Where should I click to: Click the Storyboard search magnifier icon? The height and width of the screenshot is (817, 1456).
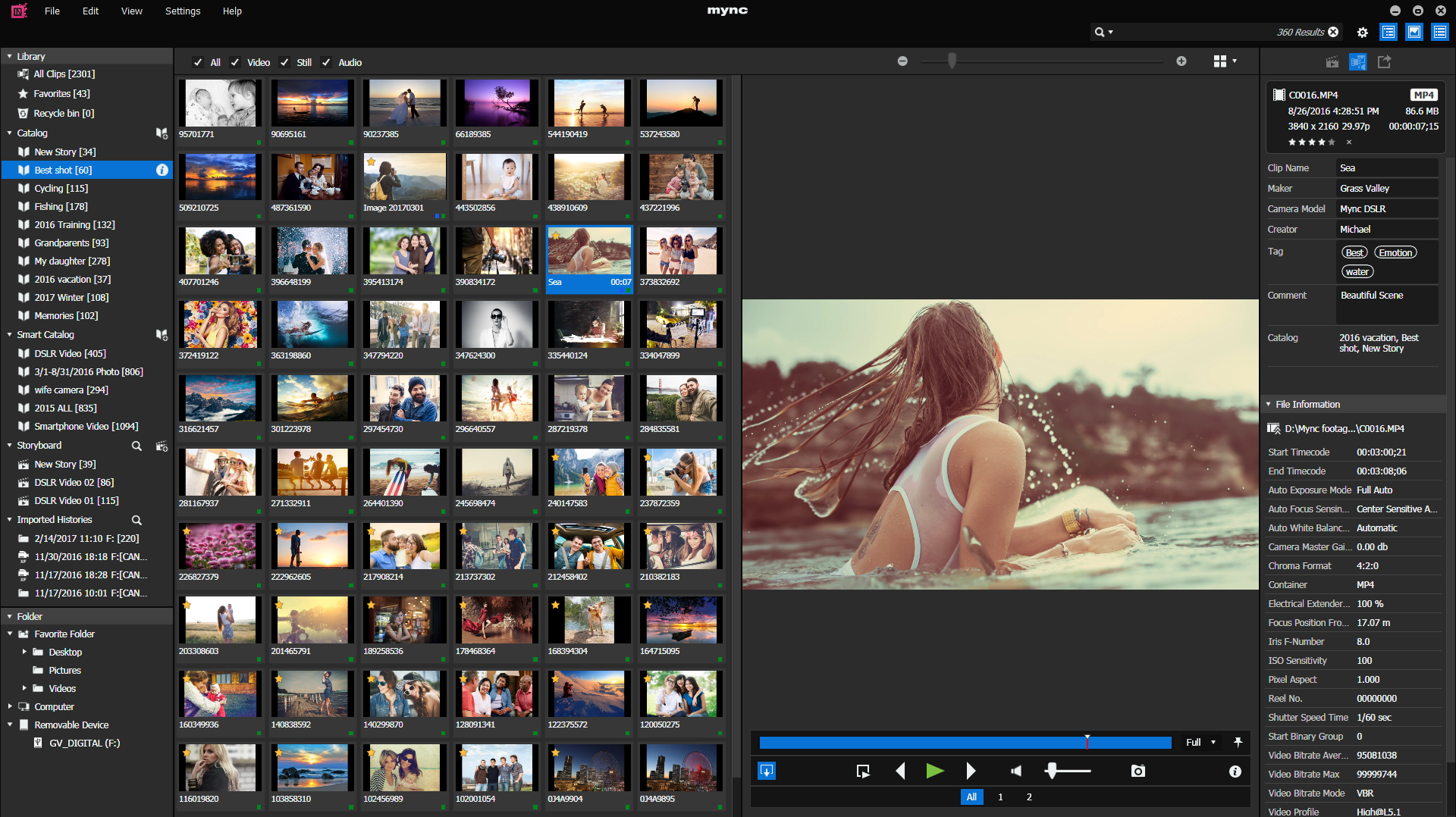click(x=136, y=446)
